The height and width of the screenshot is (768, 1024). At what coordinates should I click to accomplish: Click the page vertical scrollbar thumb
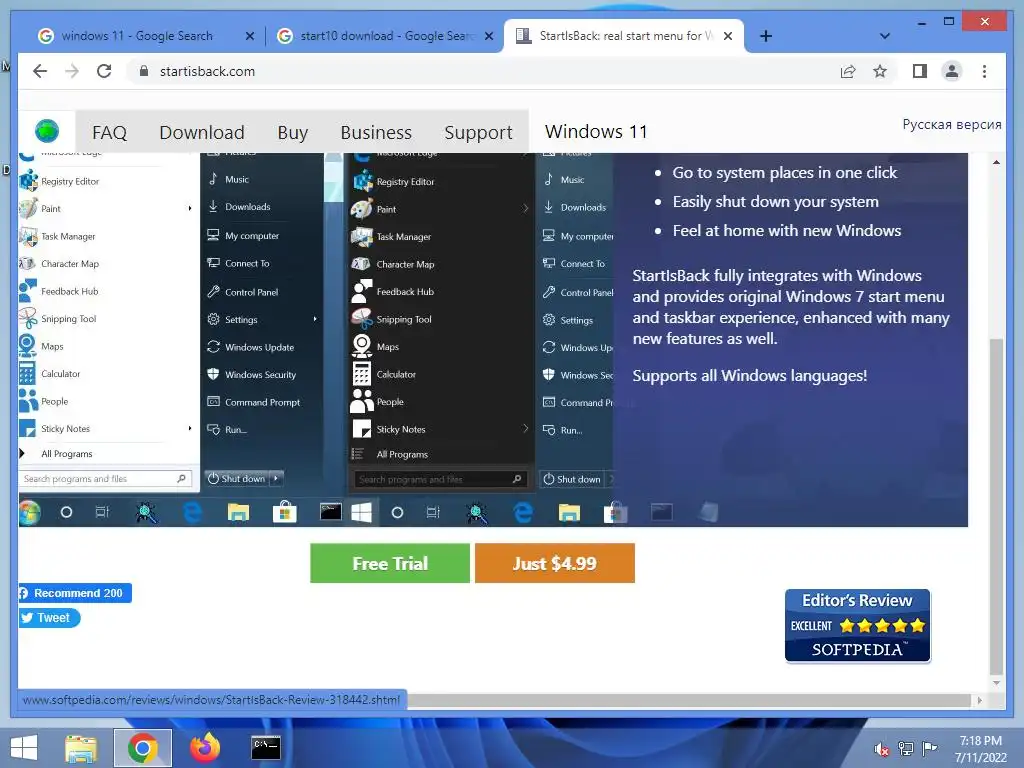996,506
